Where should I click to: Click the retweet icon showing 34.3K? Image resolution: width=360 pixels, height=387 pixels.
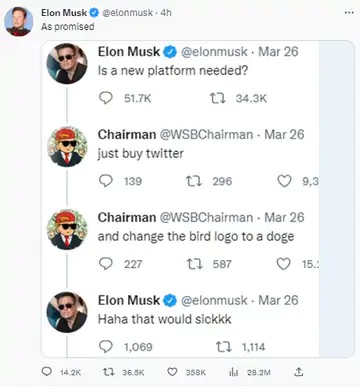[x=218, y=98]
